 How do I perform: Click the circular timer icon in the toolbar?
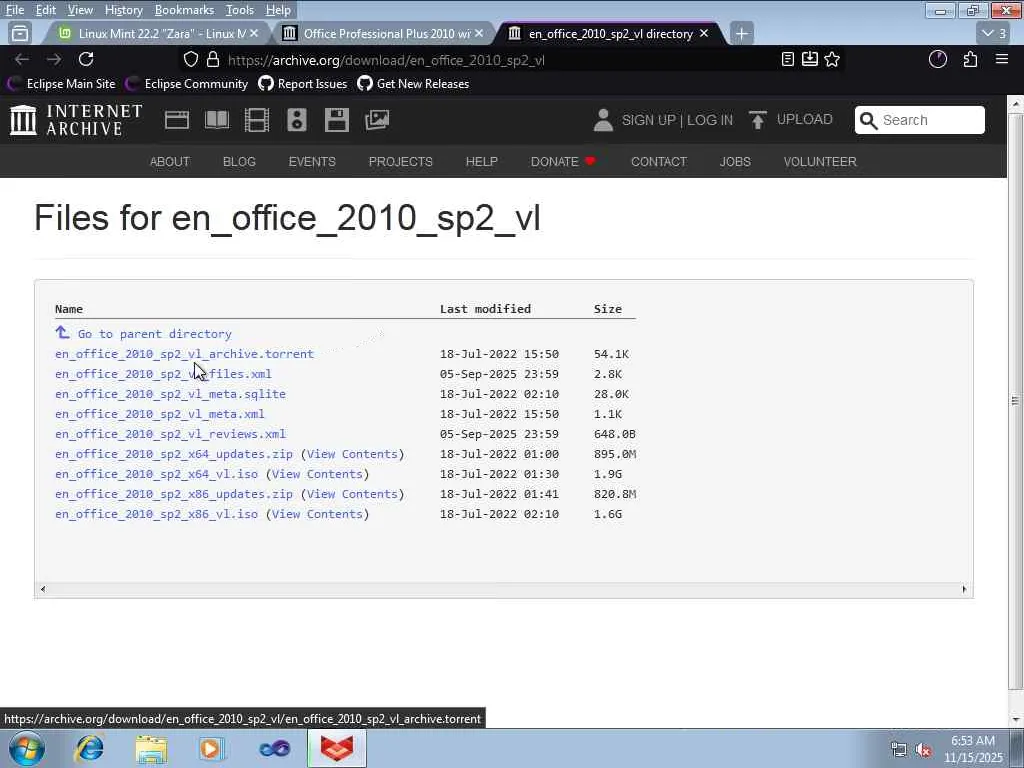(x=938, y=59)
